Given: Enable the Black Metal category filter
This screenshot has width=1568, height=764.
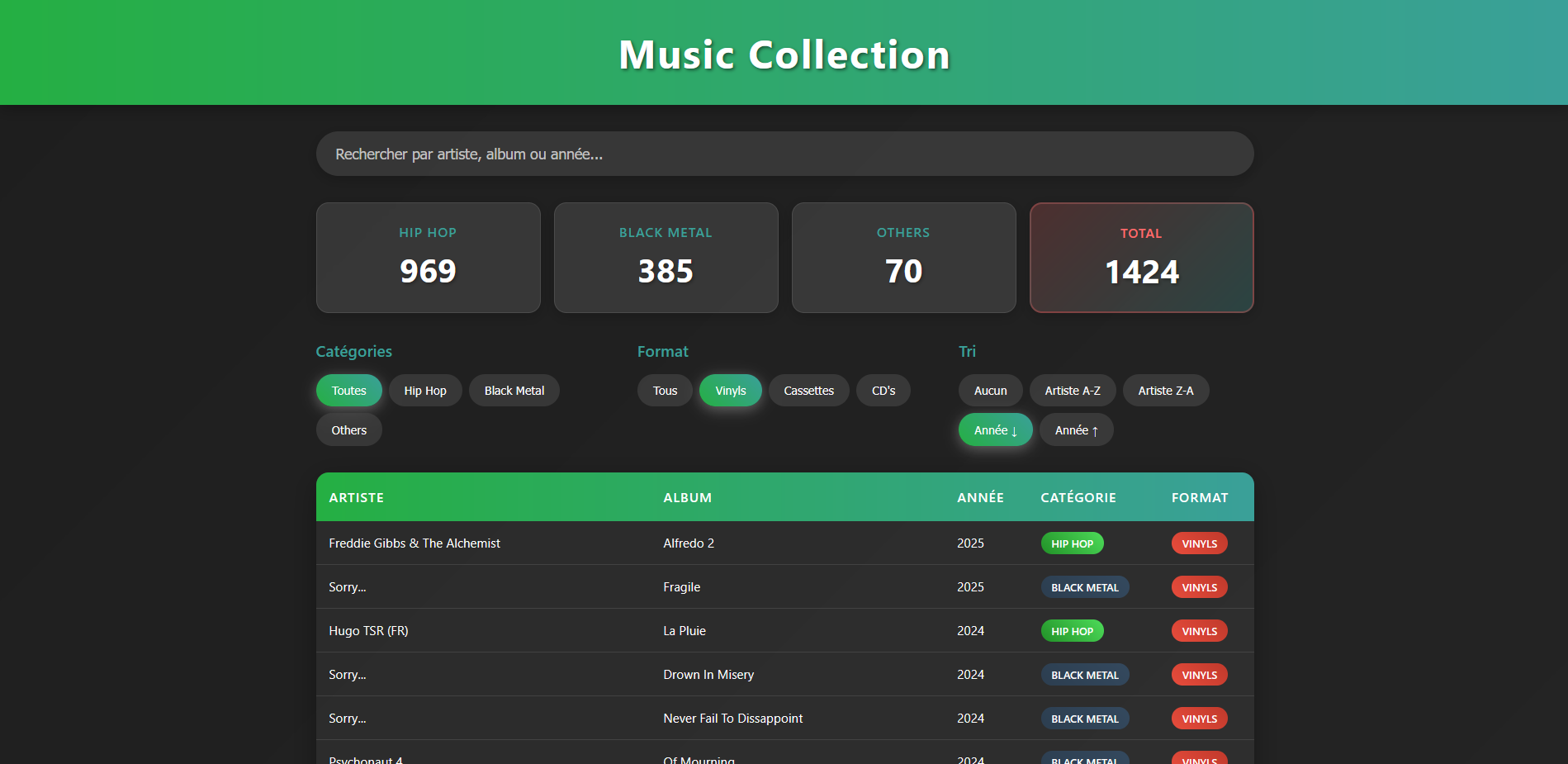Looking at the screenshot, I should tap(514, 390).
